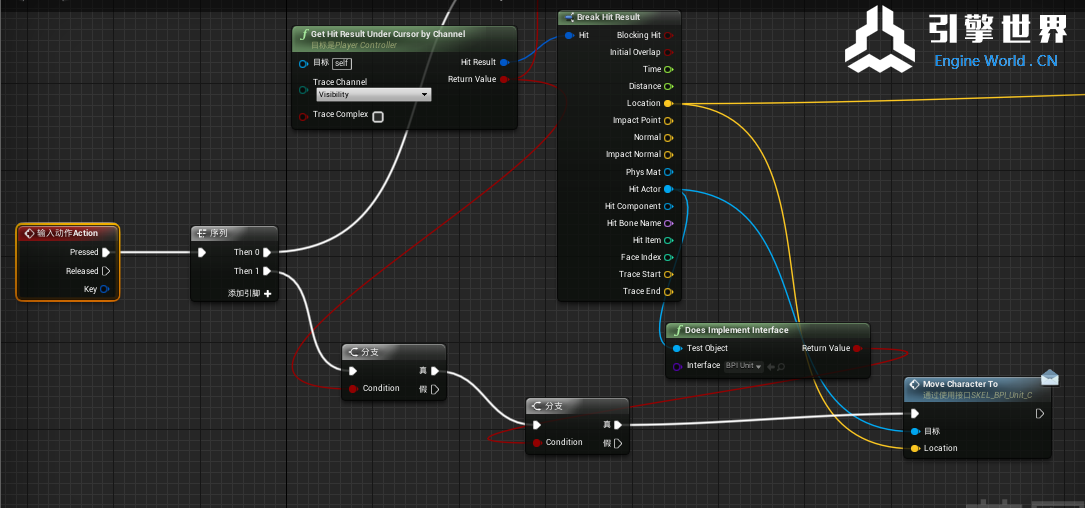Open the Trace Channel Visibility dropdown
This screenshot has height=508, width=1085.
[373, 95]
